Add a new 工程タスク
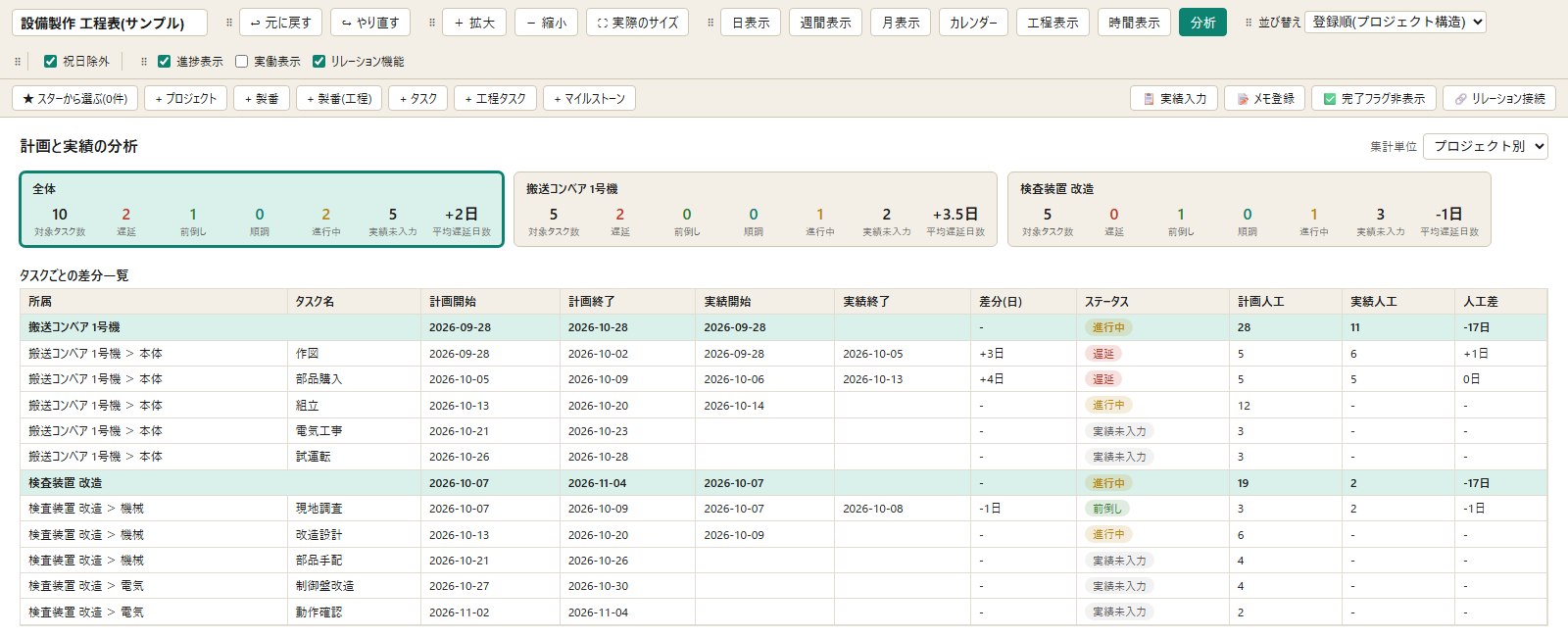This screenshot has width=1568, height=637. (496, 98)
